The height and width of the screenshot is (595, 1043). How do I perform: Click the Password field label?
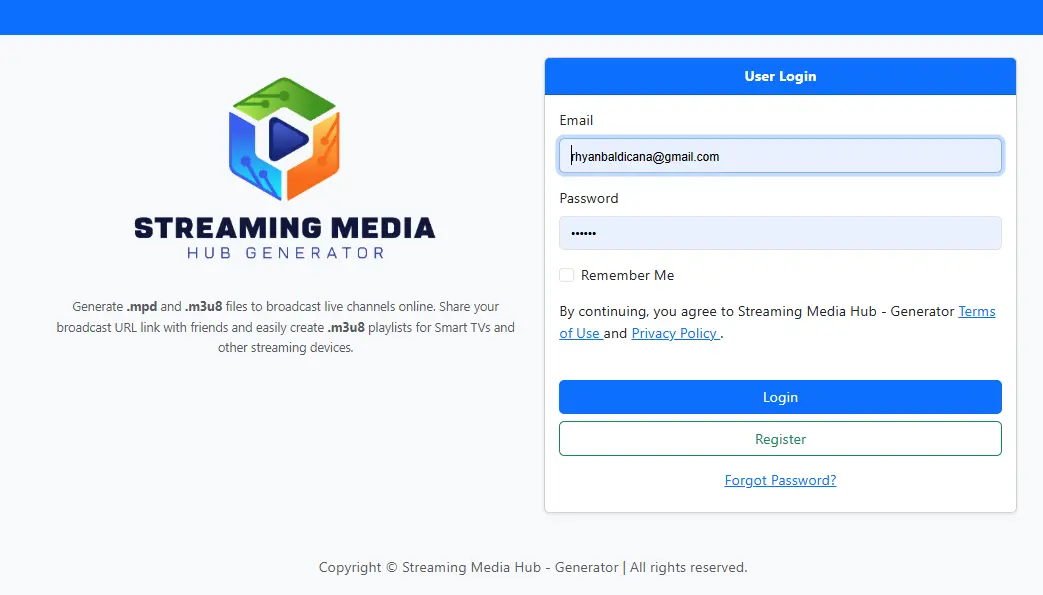[589, 198]
